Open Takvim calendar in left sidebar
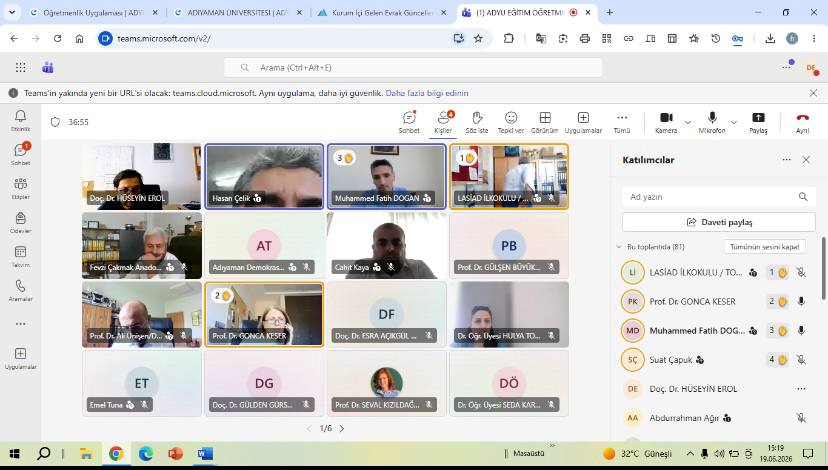The height and width of the screenshot is (470, 828). [x=21, y=256]
